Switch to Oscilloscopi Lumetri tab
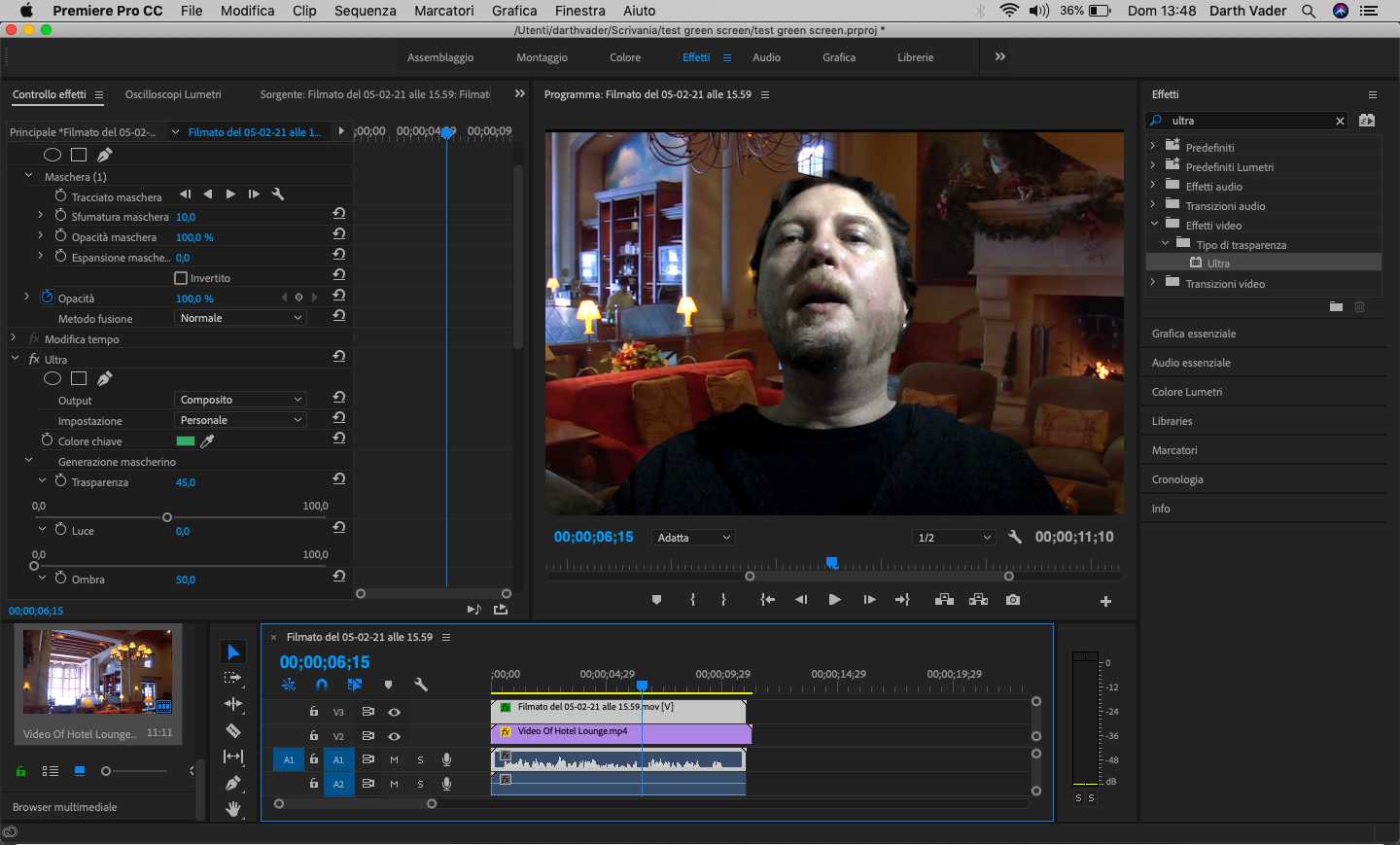1400x845 pixels. tap(173, 94)
